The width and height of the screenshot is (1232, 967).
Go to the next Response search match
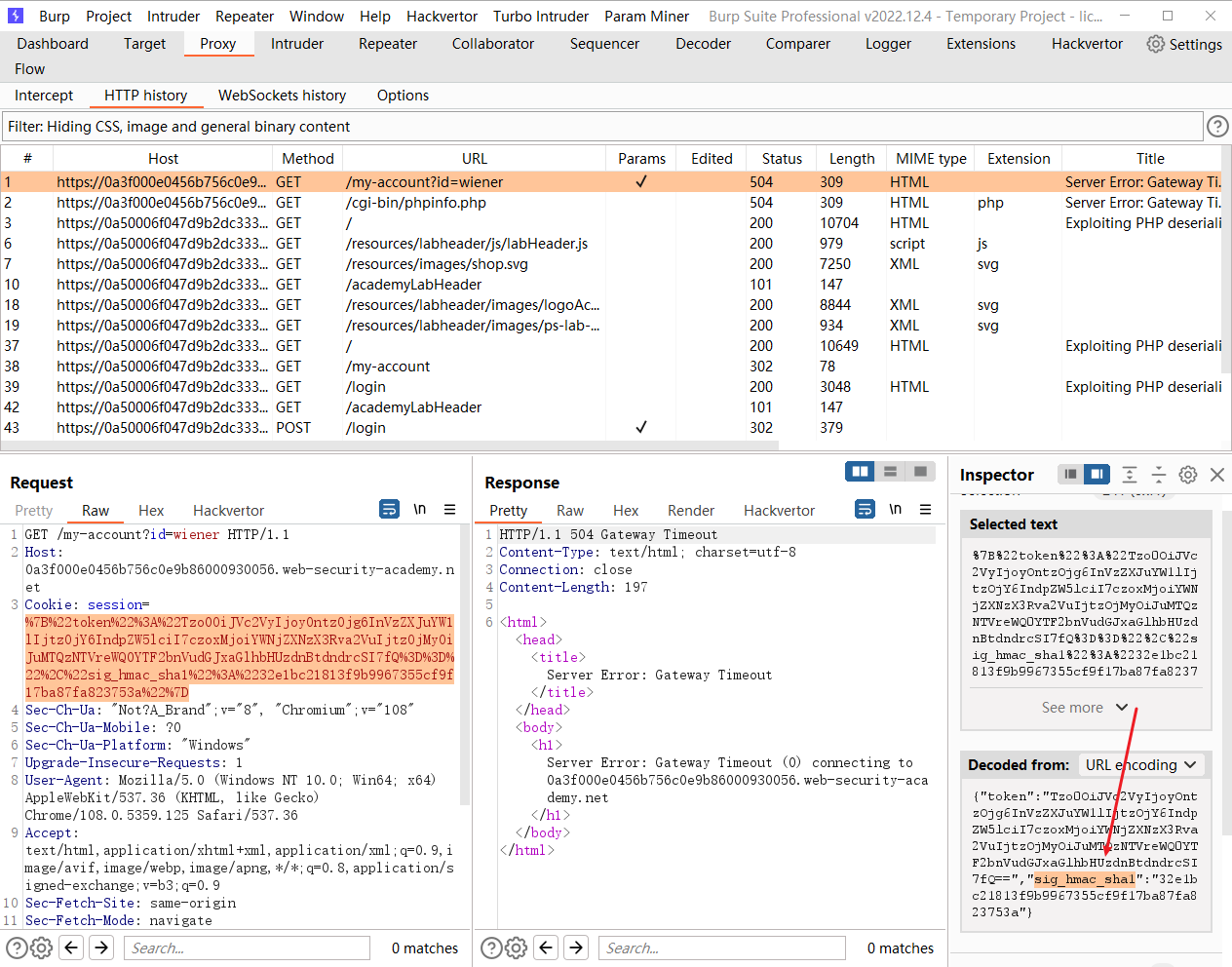[x=577, y=948]
